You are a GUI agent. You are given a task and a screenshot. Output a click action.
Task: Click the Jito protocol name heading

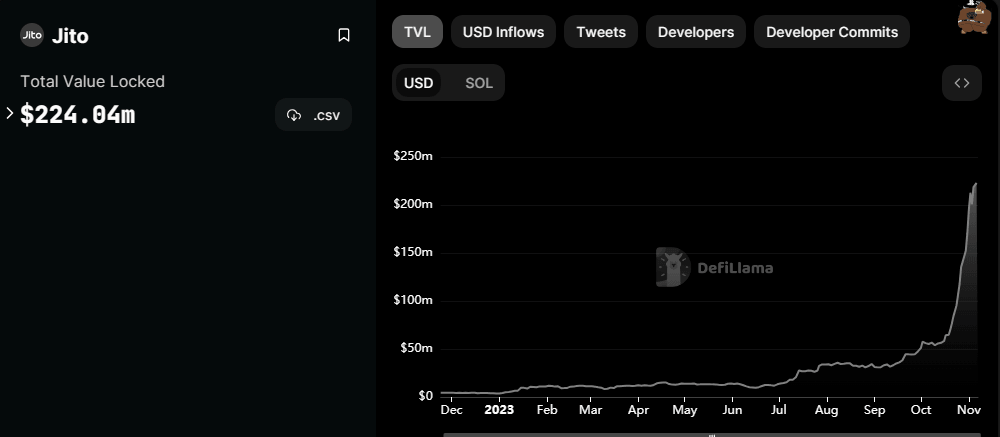[x=70, y=36]
